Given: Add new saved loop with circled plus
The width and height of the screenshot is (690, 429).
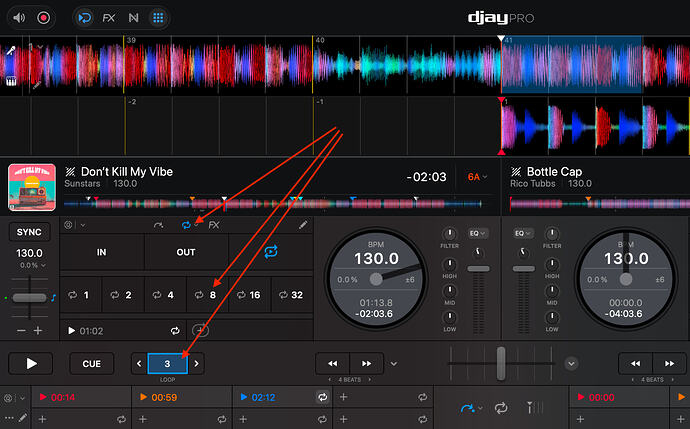Looking at the screenshot, I should click(200, 330).
